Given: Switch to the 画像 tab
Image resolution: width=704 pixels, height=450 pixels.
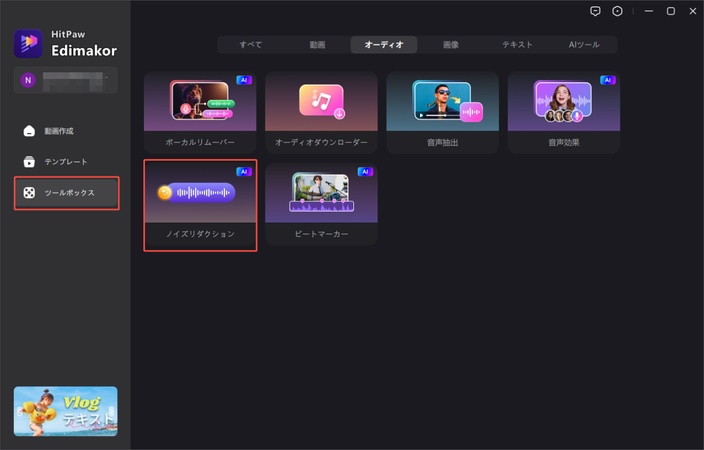Looking at the screenshot, I should coord(451,44).
